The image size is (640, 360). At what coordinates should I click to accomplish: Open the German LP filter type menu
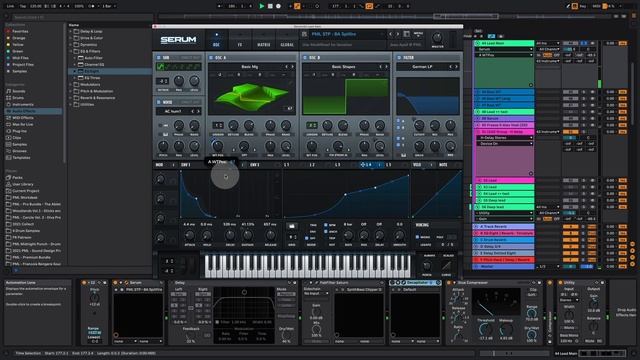coord(422,67)
